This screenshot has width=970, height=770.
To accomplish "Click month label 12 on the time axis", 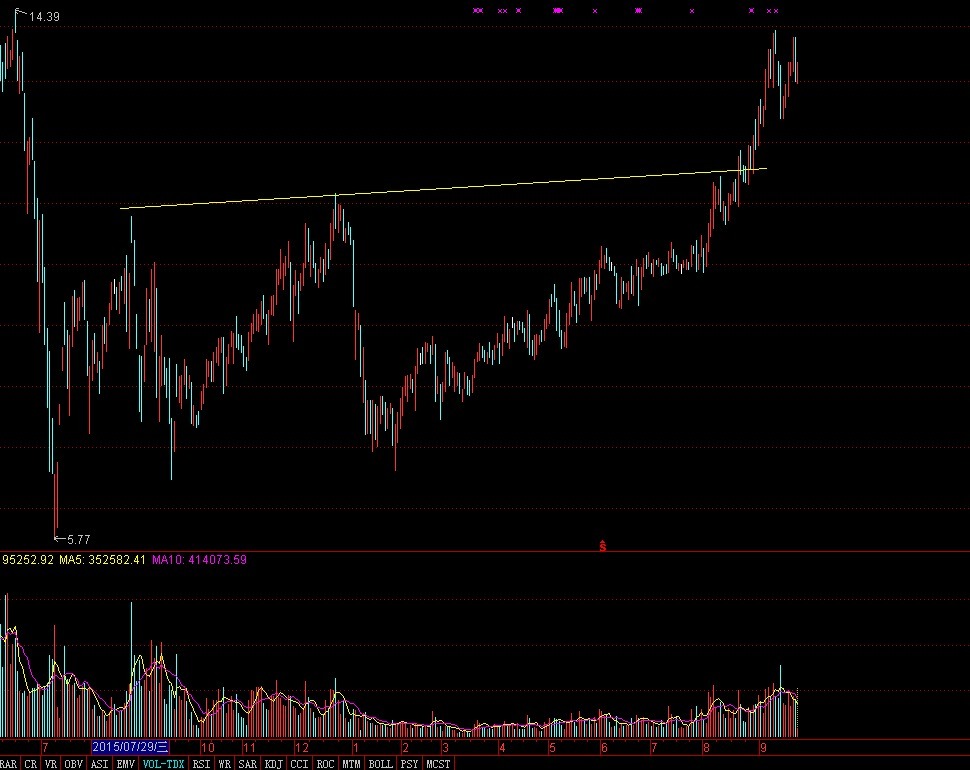I will pos(301,747).
